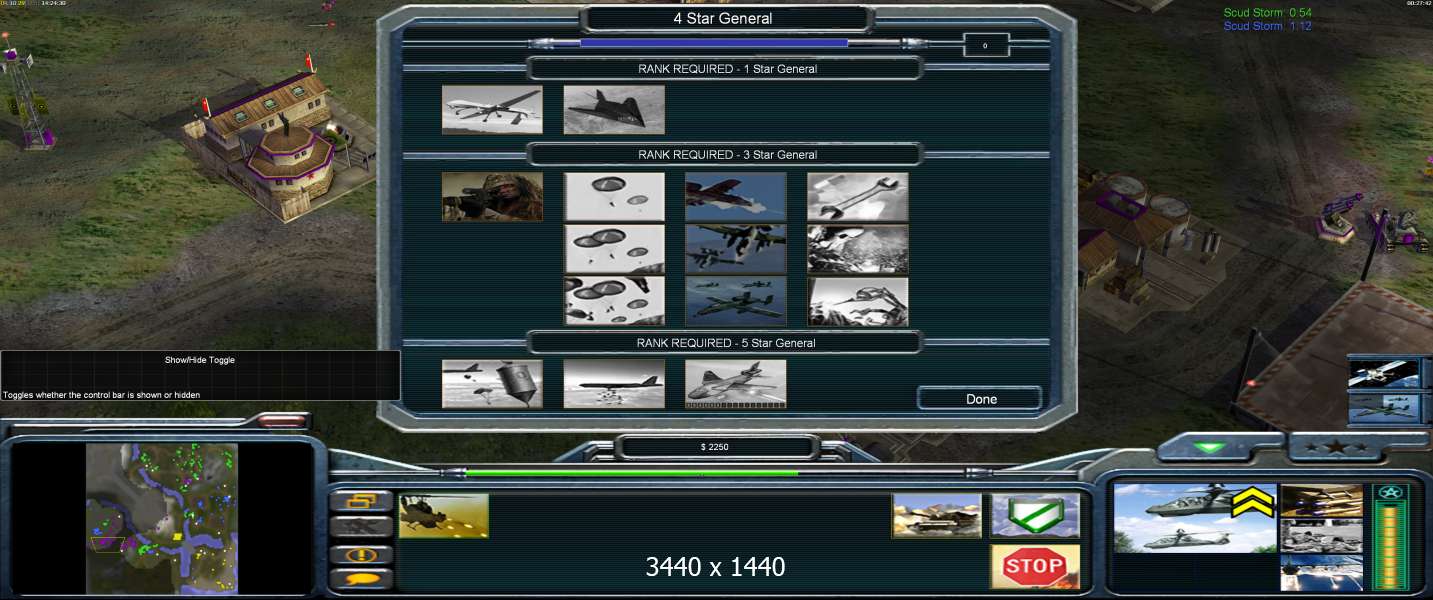Select the bottom Emergency Repair icon
This screenshot has height=600, width=1433.
click(x=858, y=301)
